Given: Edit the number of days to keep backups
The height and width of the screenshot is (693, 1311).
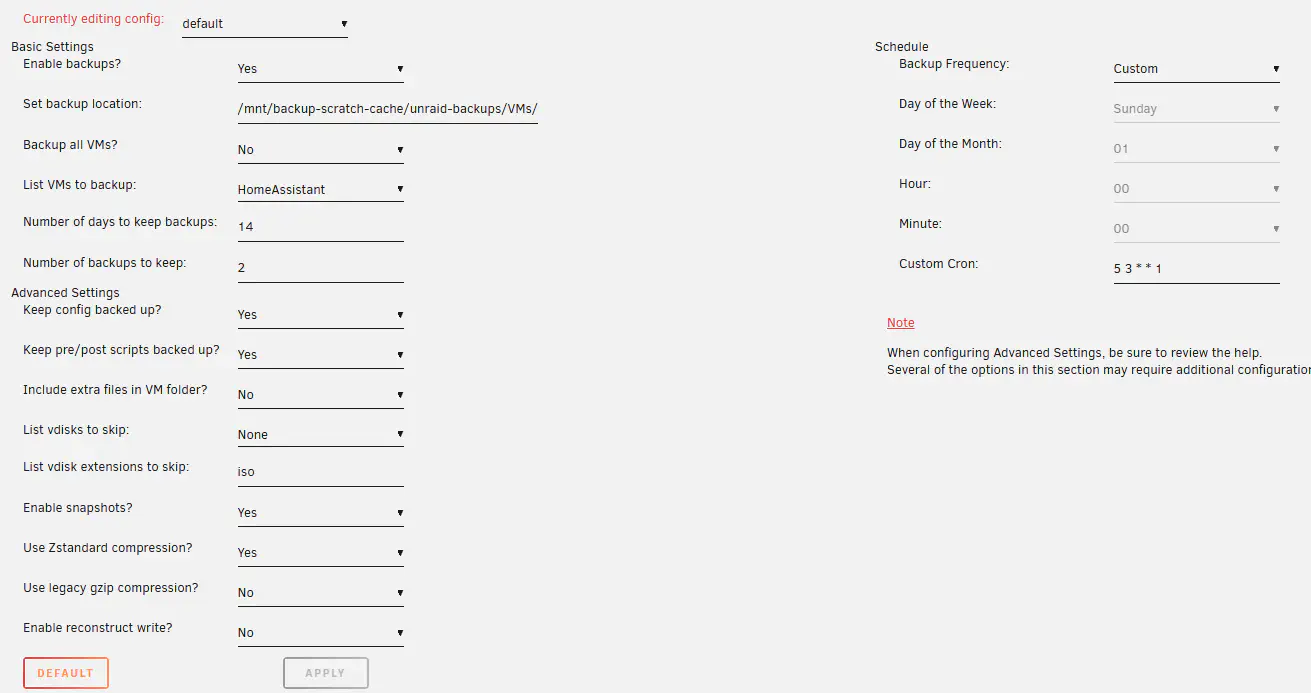Looking at the screenshot, I should pos(320,226).
